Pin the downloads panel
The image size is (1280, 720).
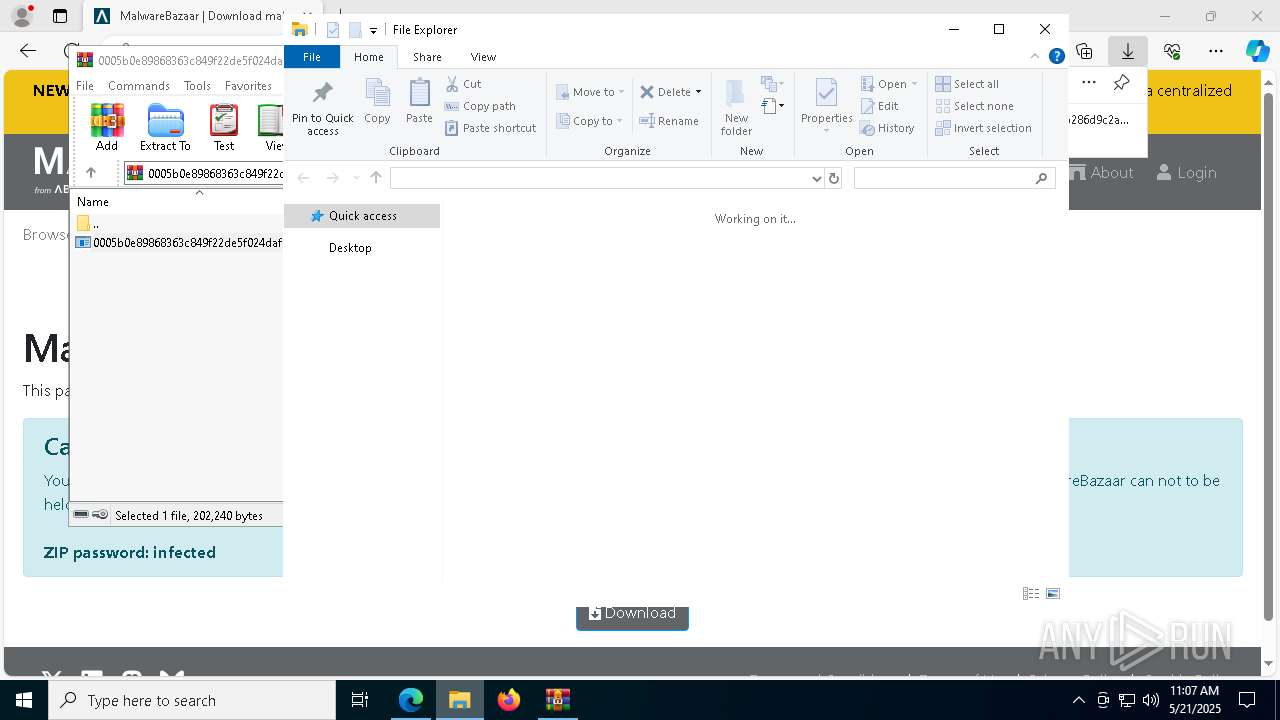click(x=1121, y=83)
